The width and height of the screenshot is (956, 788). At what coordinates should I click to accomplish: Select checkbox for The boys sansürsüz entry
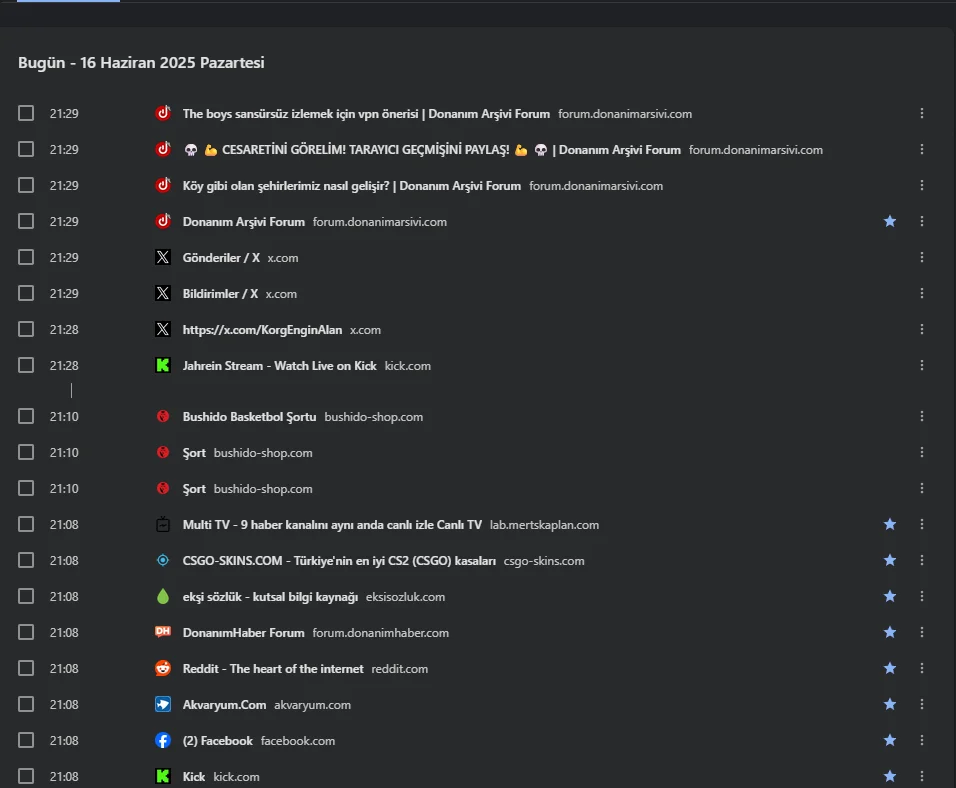(x=26, y=114)
